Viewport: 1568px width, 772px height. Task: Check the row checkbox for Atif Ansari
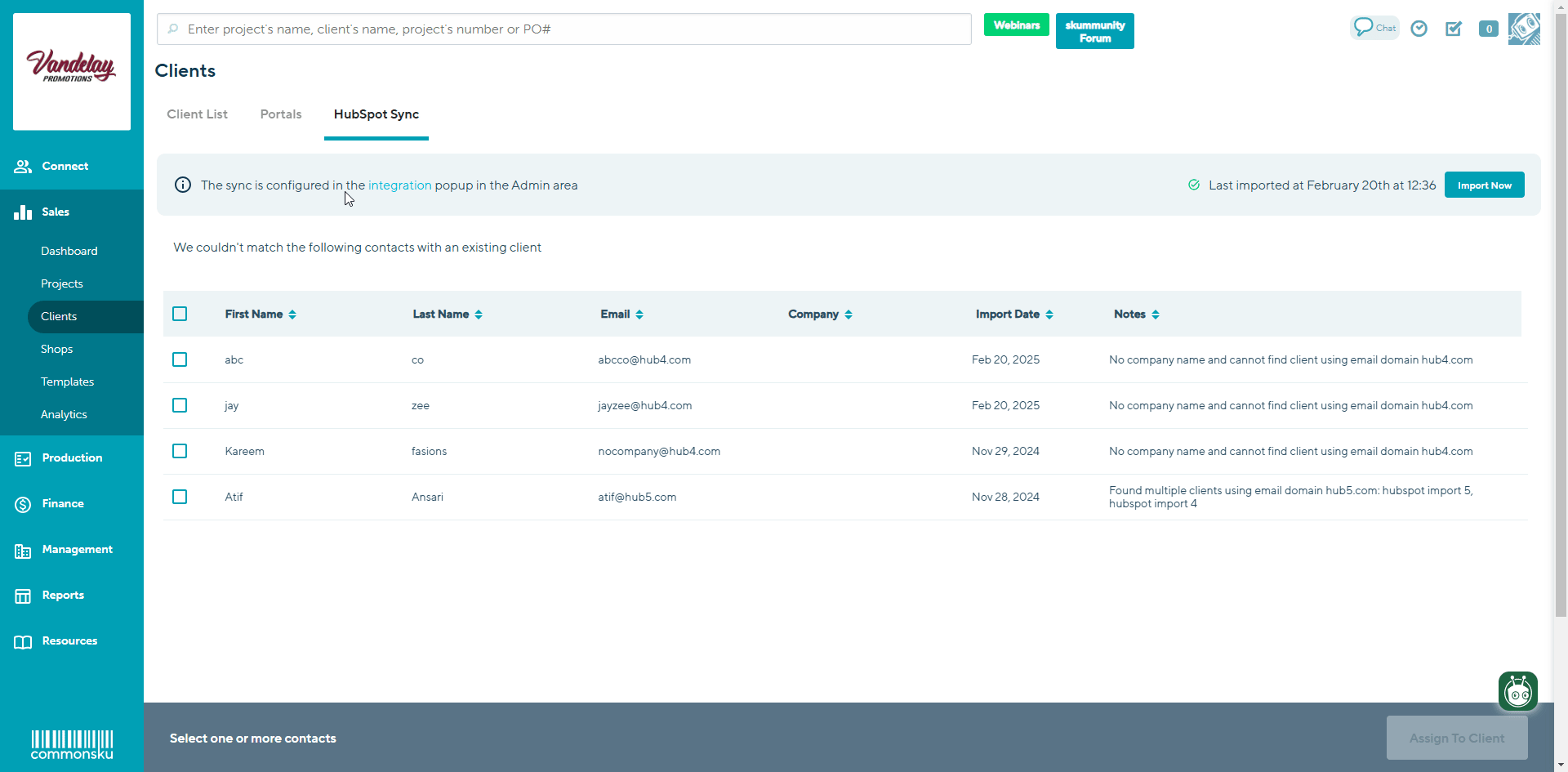pyautogui.click(x=180, y=497)
